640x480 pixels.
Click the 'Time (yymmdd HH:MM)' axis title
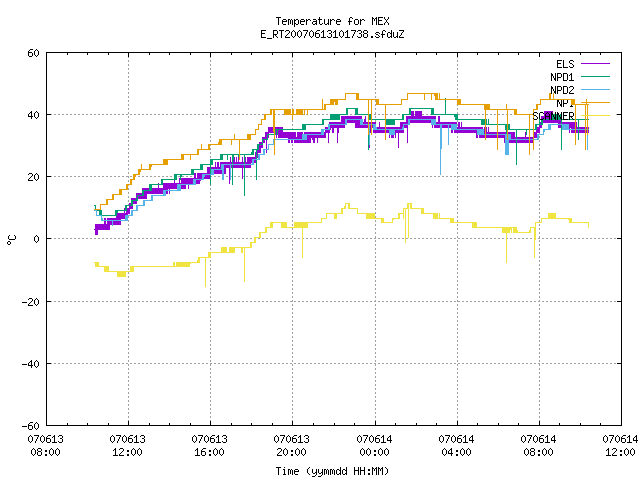[332, 471]
